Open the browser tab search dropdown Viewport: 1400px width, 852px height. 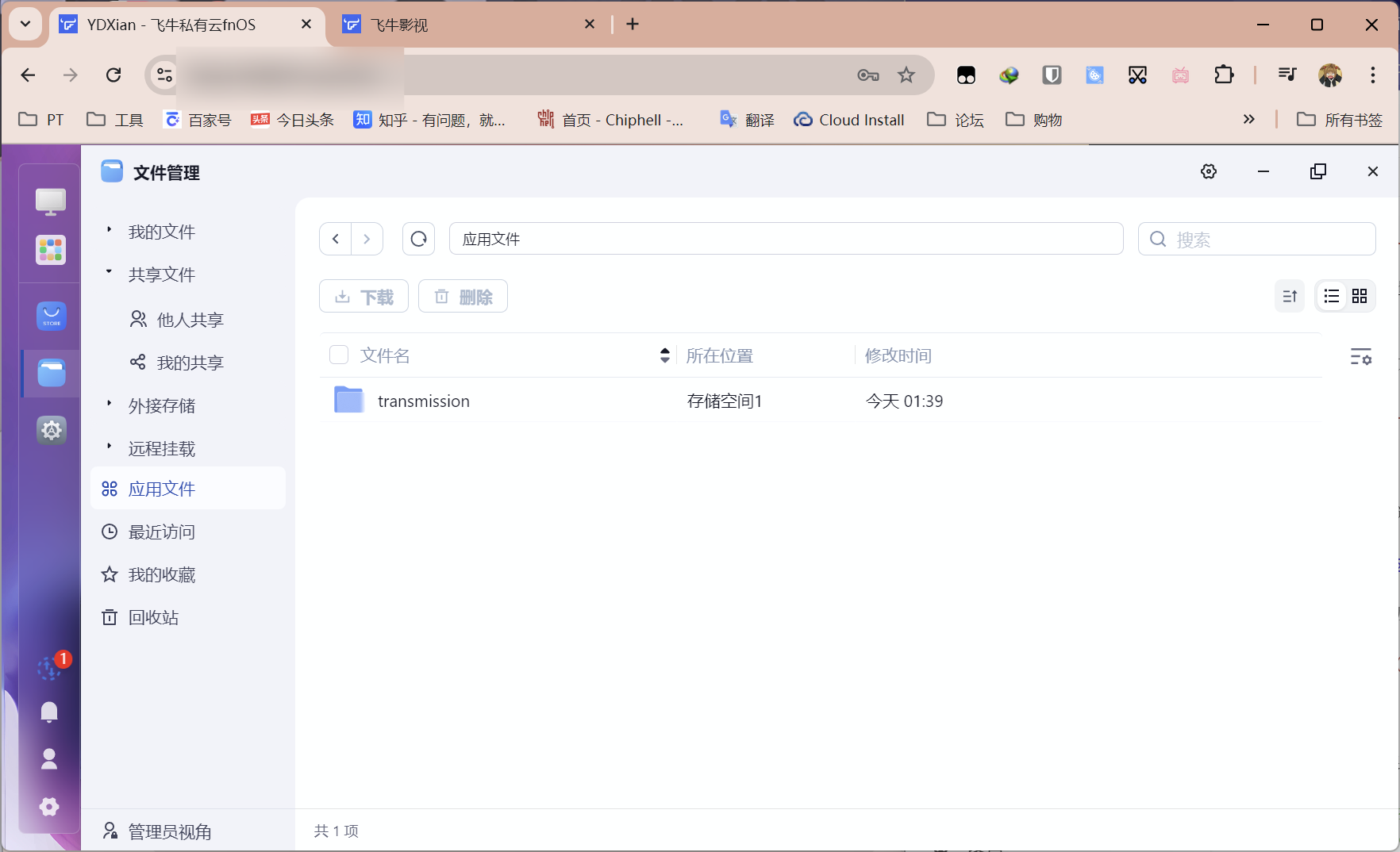(25, 24)
